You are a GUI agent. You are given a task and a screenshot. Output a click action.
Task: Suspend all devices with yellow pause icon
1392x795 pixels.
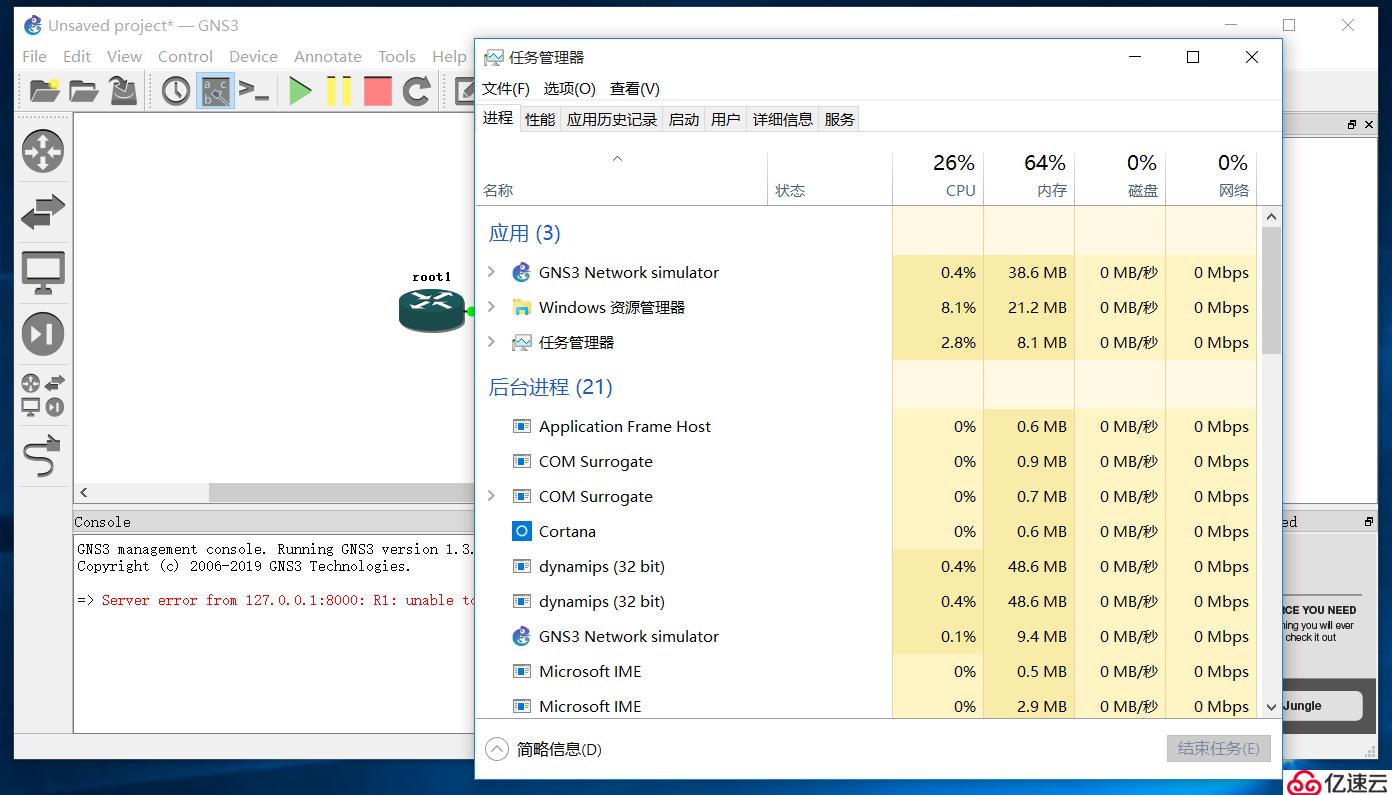[339, 91]
